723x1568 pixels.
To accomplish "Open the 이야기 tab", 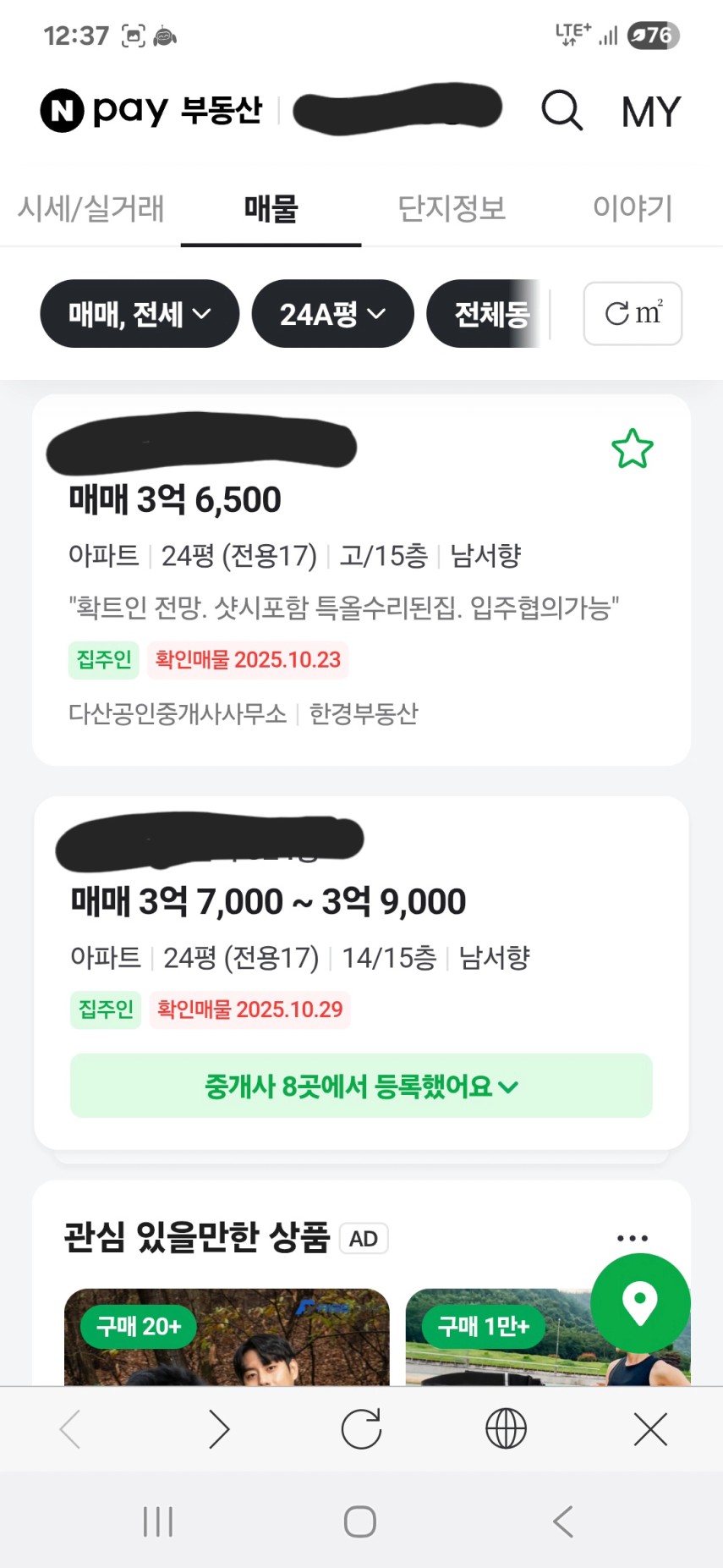I will tap(632, 208).
